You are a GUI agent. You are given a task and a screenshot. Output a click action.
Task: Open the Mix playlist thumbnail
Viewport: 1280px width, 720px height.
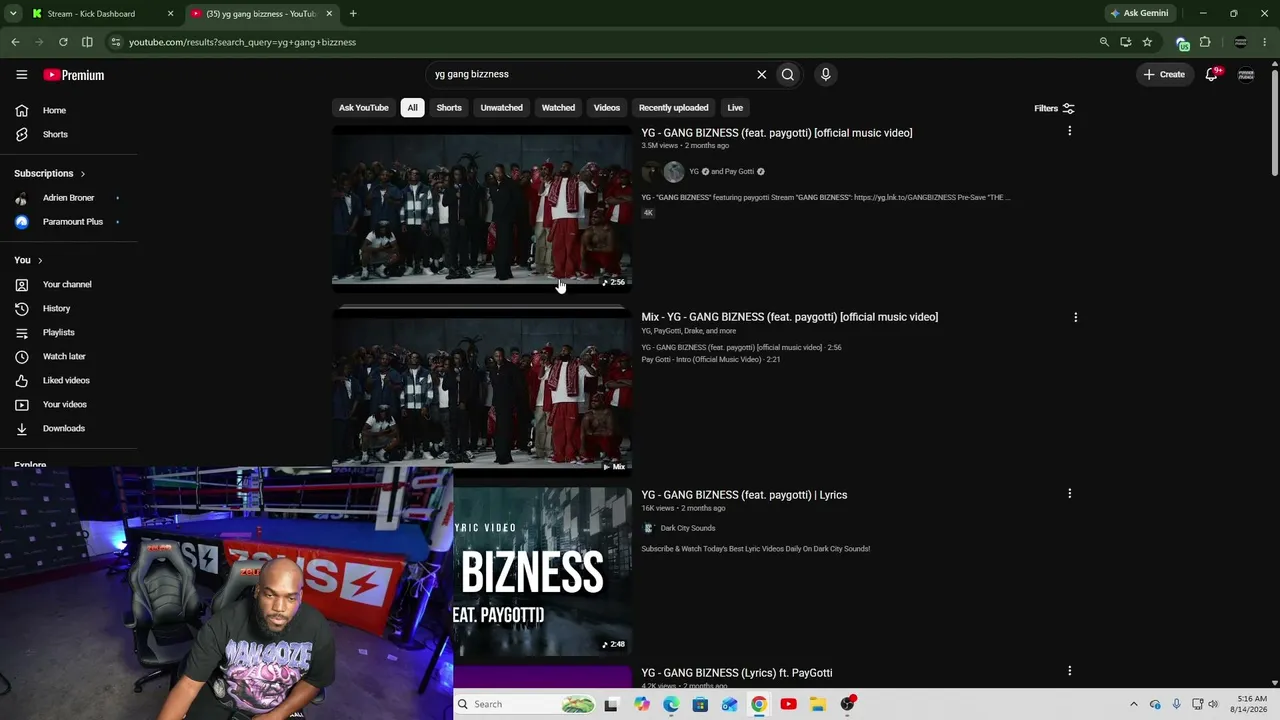482,390
